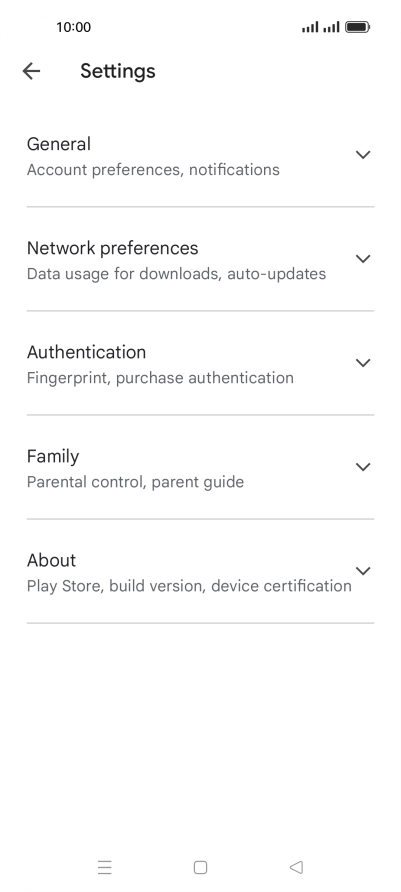Open General settings row

pos(200,155)
